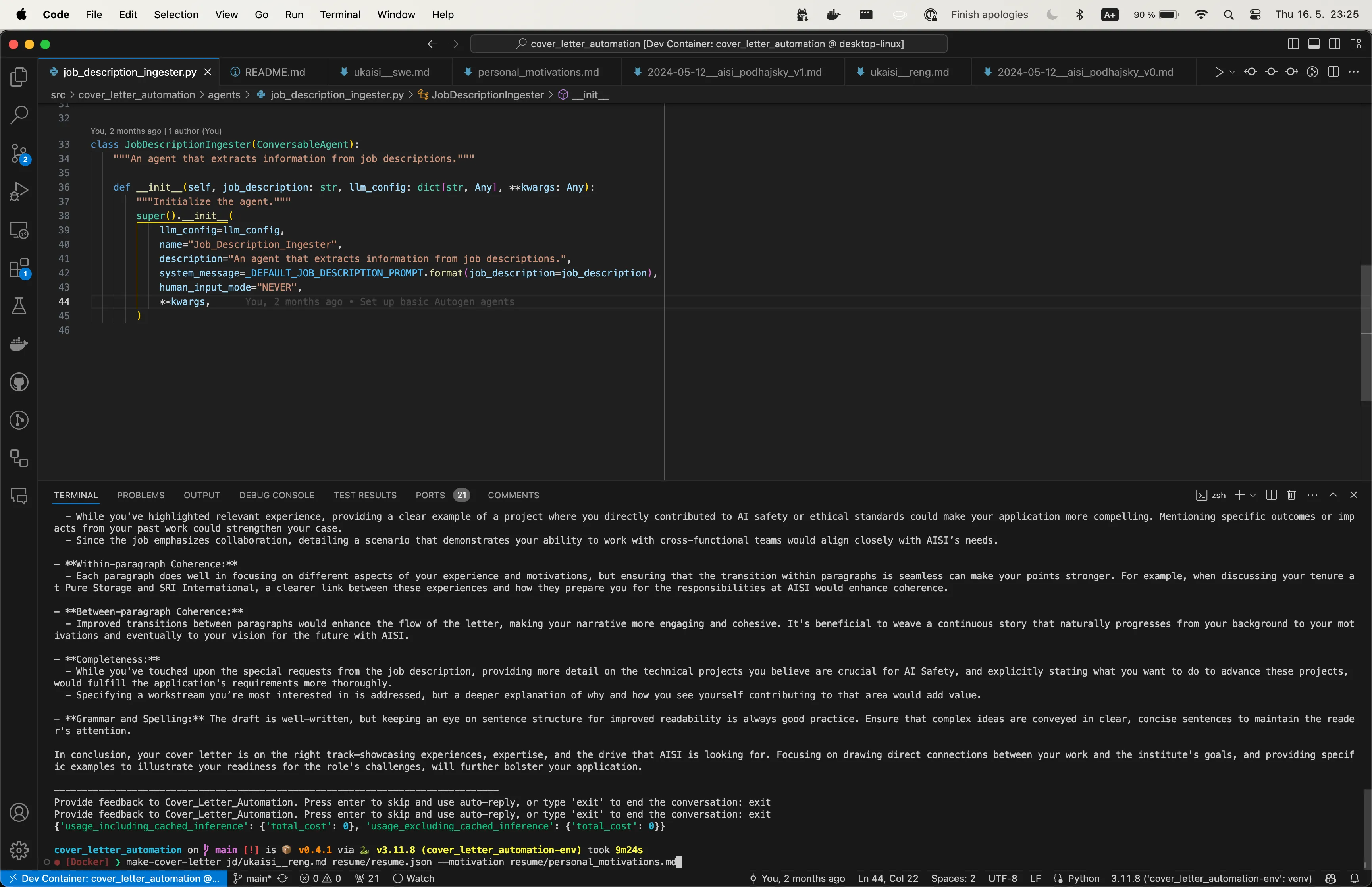Open Spotlight search in menu bar
Viewport: 1372px width, 887px height.
(1229, 14)
